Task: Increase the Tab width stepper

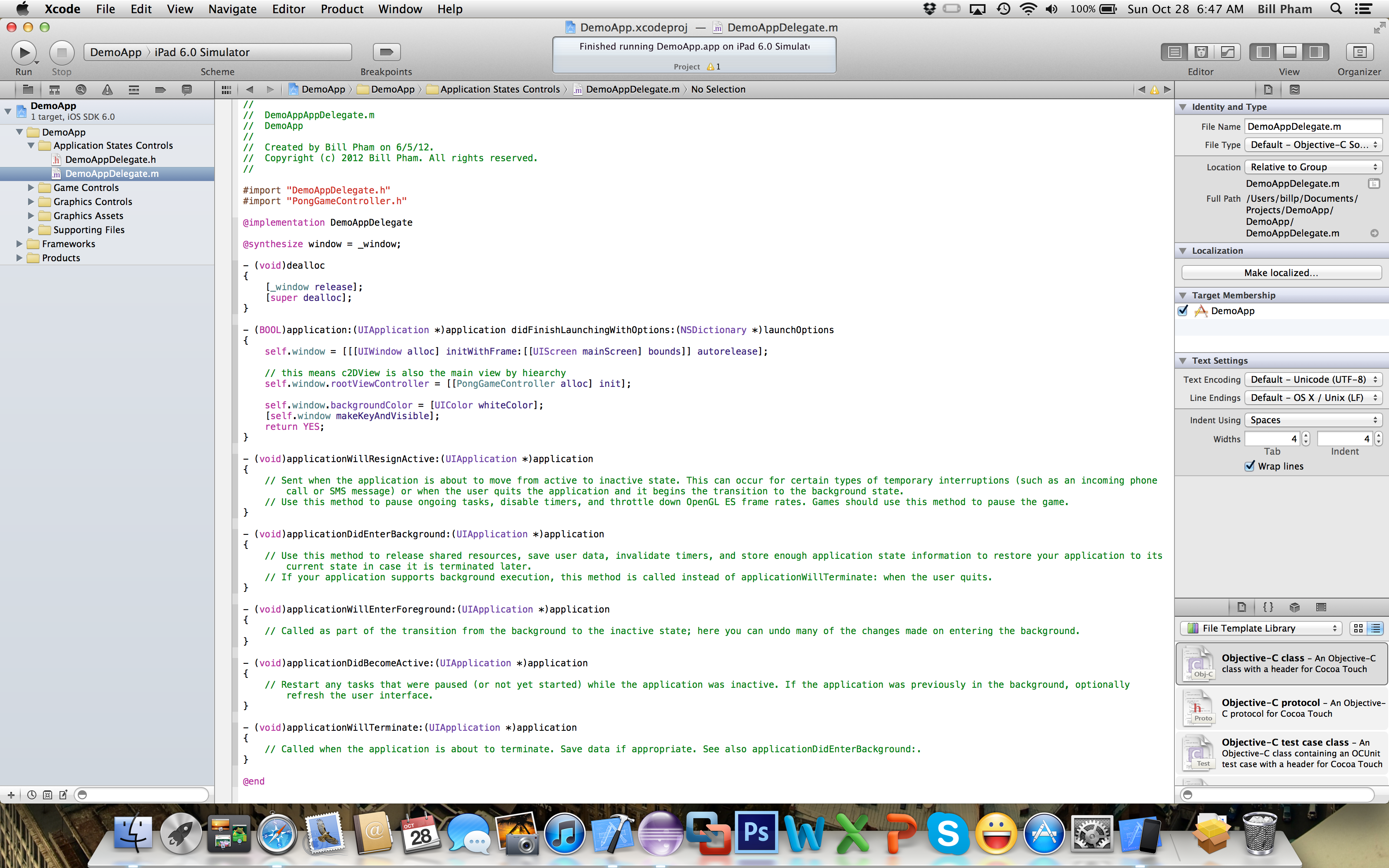Action: point(1306,436)
